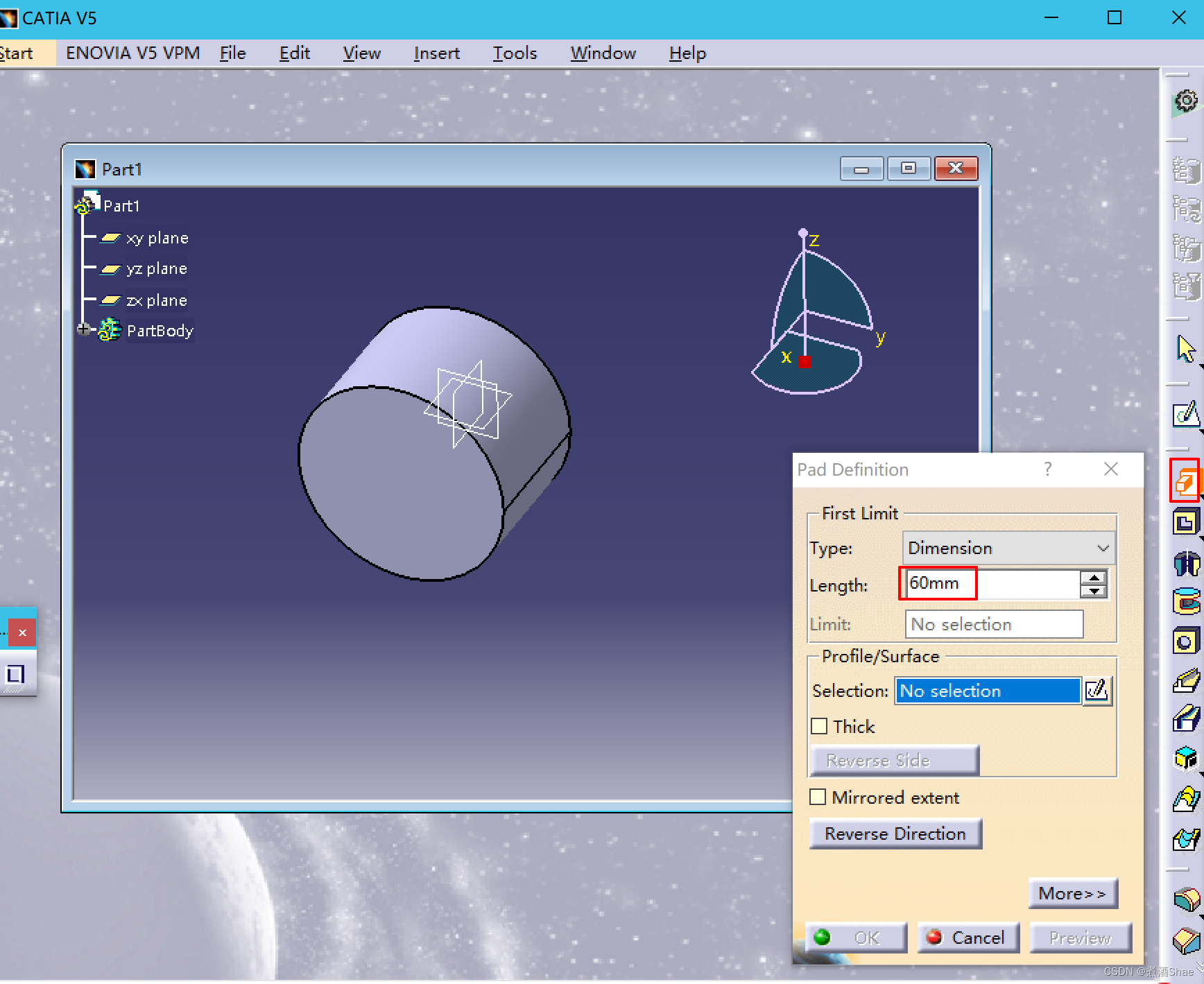Select the zx plane tree item text
The width and height of the screenshot is (1204, 984).
(157, 300)
